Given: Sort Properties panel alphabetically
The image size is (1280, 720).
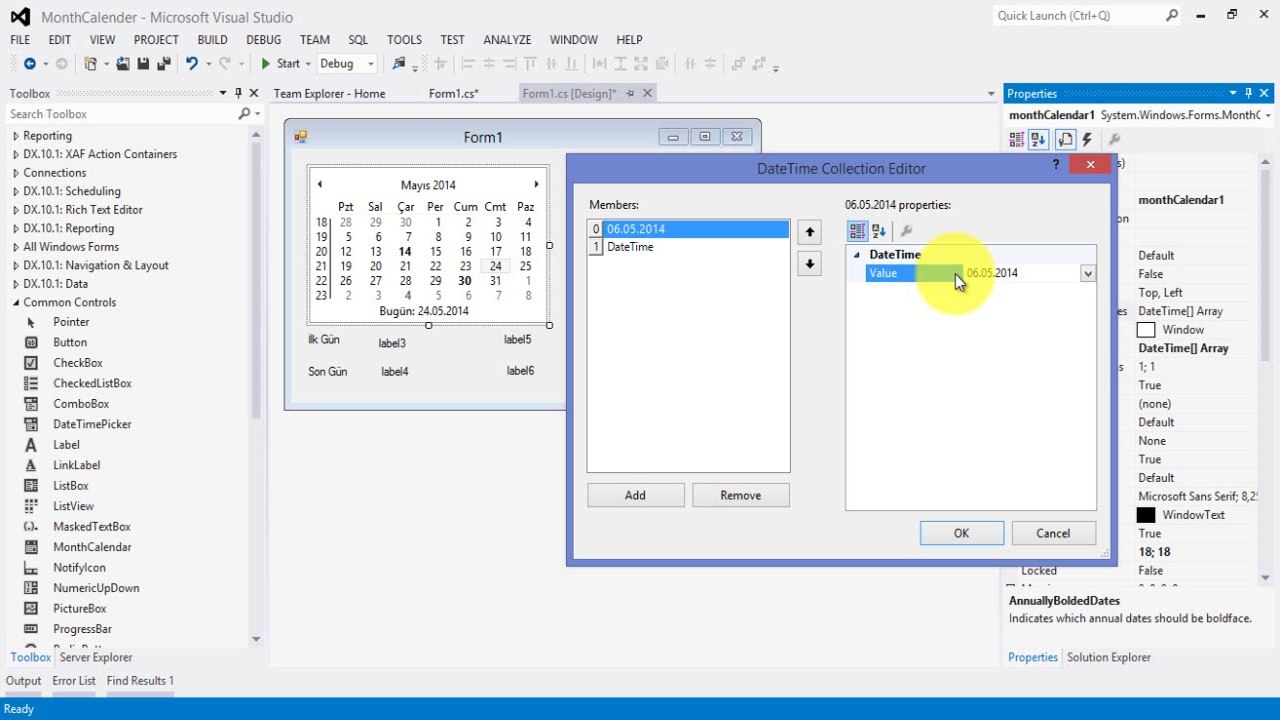Looking at the screenshot, I should pos(1039,140).
